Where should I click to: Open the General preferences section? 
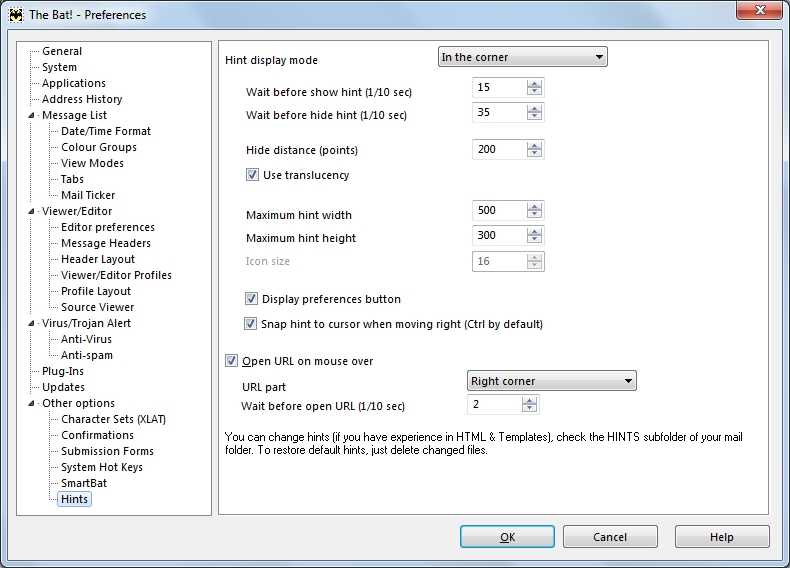click(62, 51)
